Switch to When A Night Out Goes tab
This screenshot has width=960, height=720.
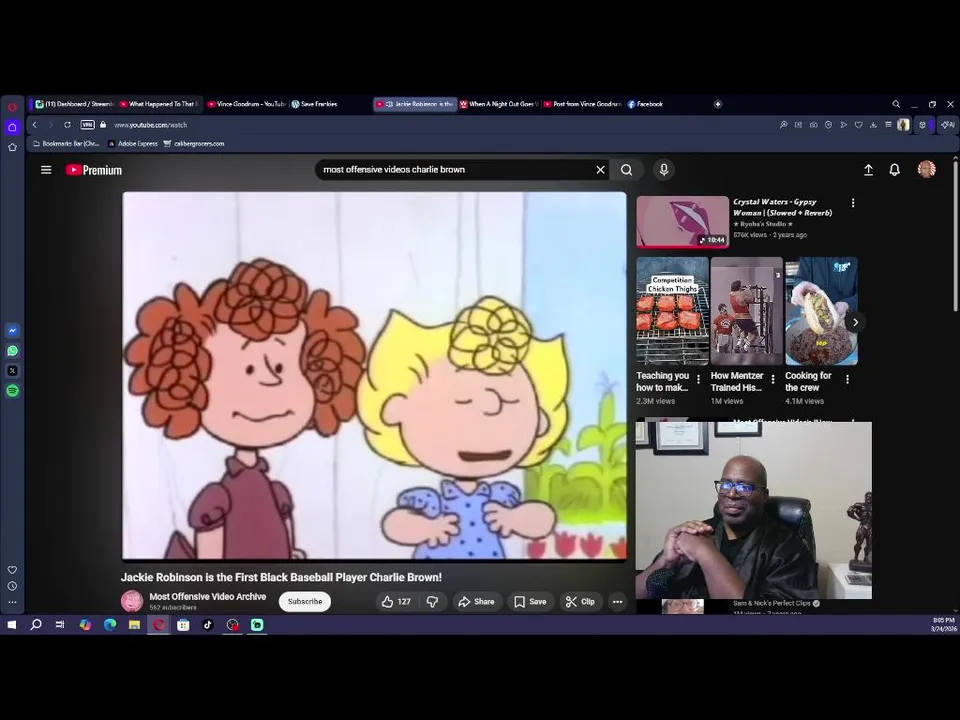point(498,104)
